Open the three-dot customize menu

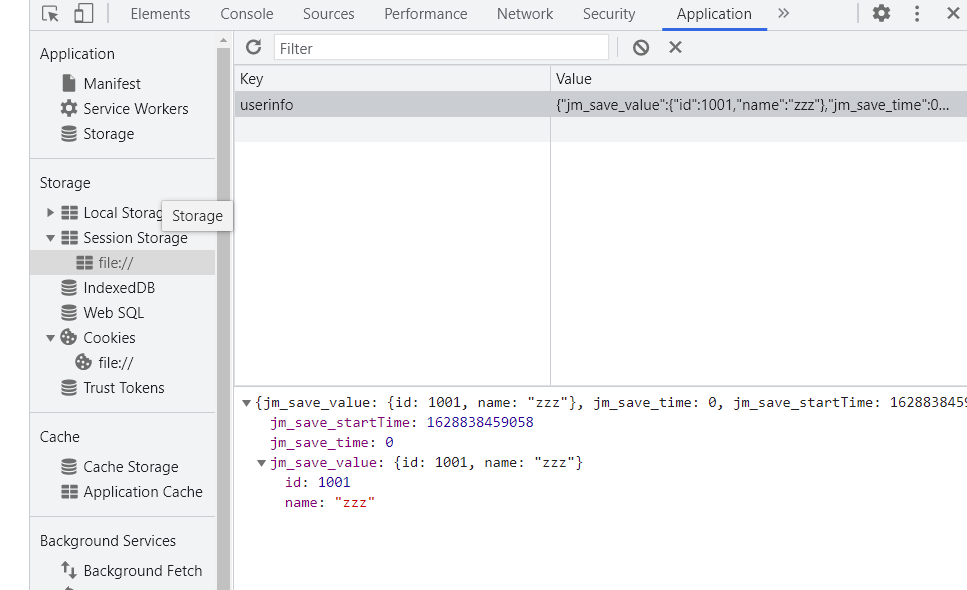917,13
